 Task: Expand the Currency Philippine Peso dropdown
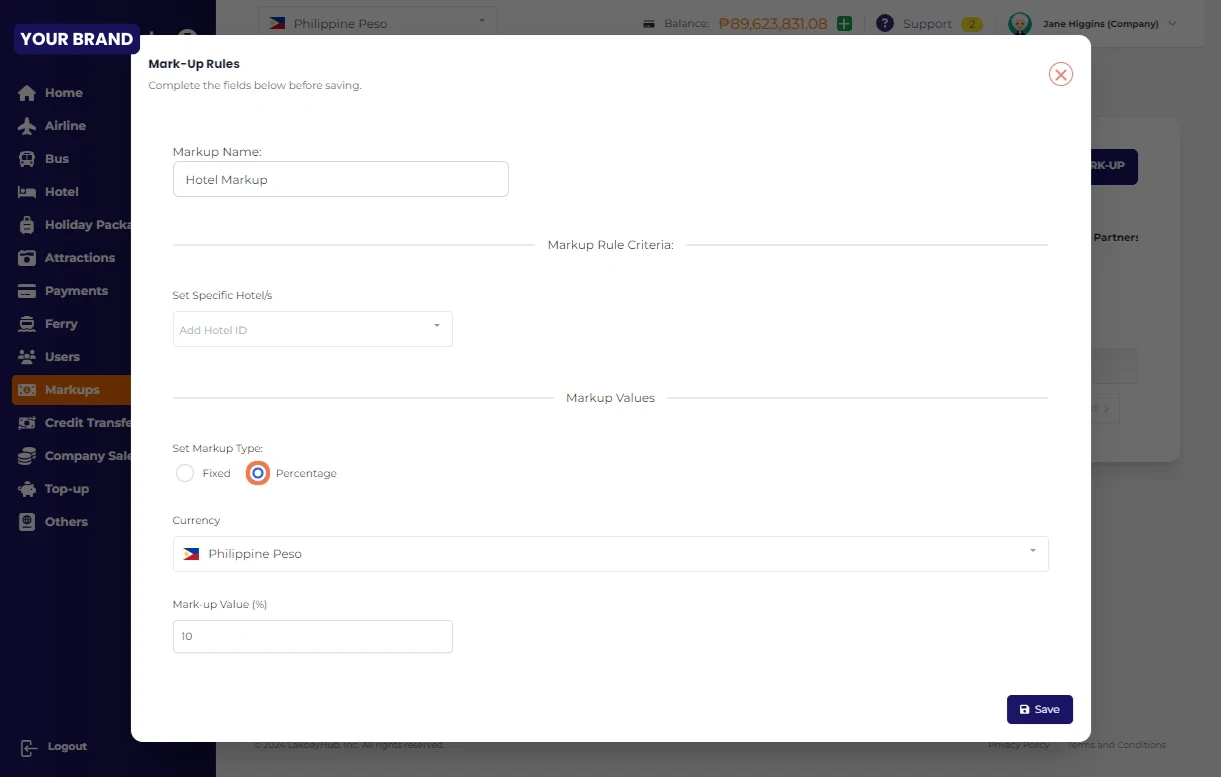tap(610, 554)
